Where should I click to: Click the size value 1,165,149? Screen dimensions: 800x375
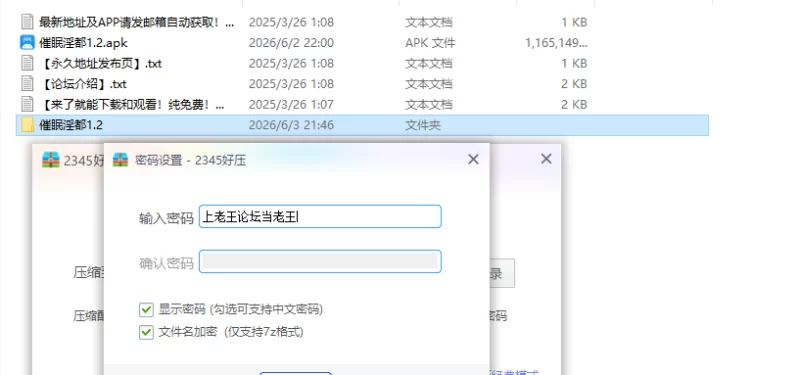click(x=556, y=43)
